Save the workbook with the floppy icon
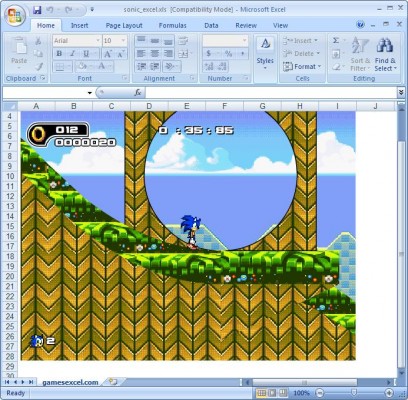Image resolution: width=408 pixels, height=400 pixels. [37, 10]
